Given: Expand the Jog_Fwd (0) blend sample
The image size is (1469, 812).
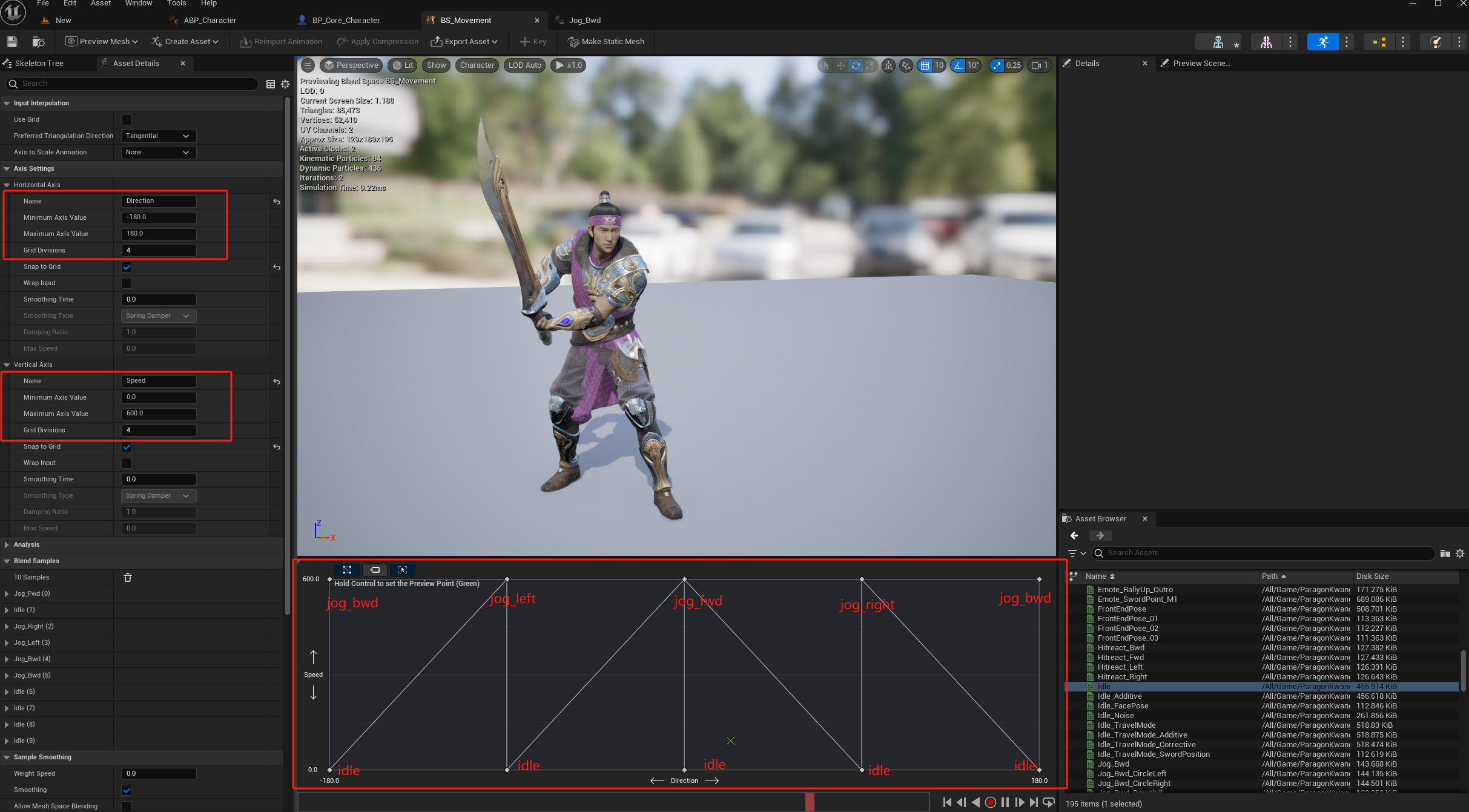Looking at the screenshot, I should [x=7, y=594].
